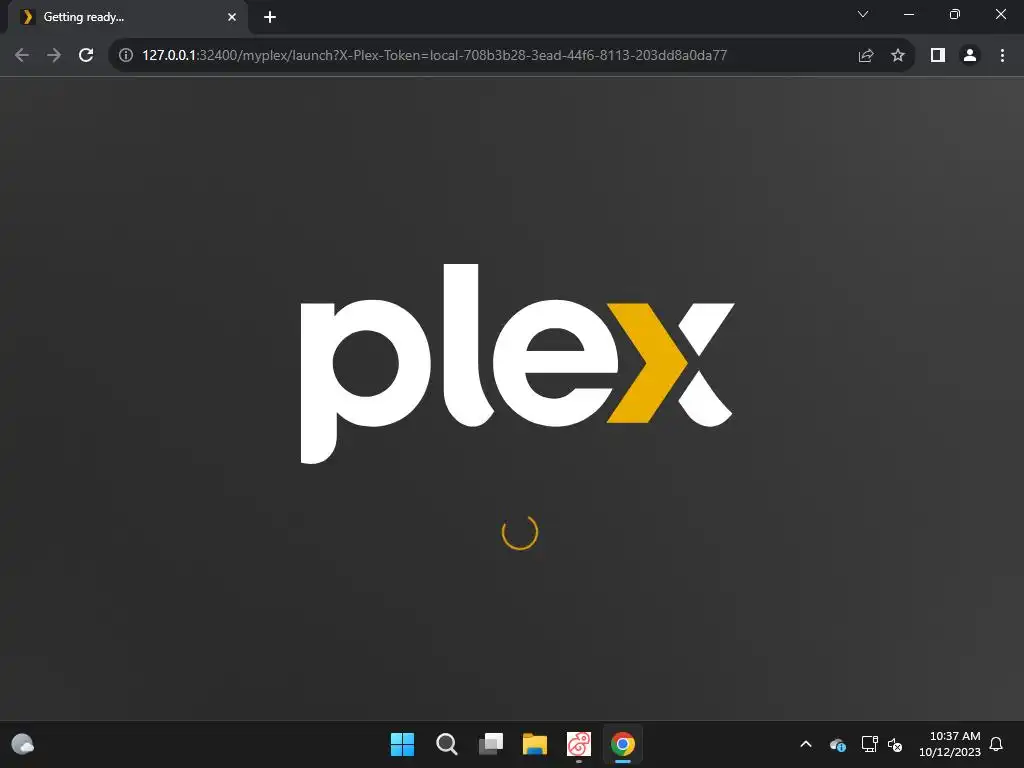Open Windows Search from the taskbar

coord(447,744)
